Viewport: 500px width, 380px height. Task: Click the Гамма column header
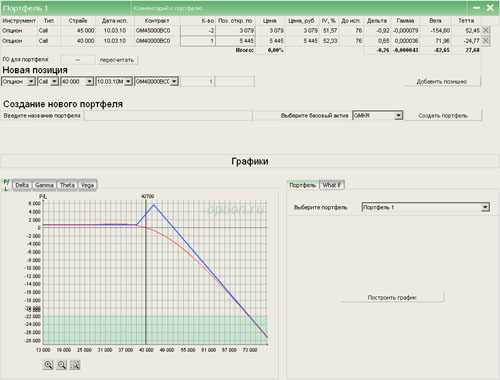point(405,21)
